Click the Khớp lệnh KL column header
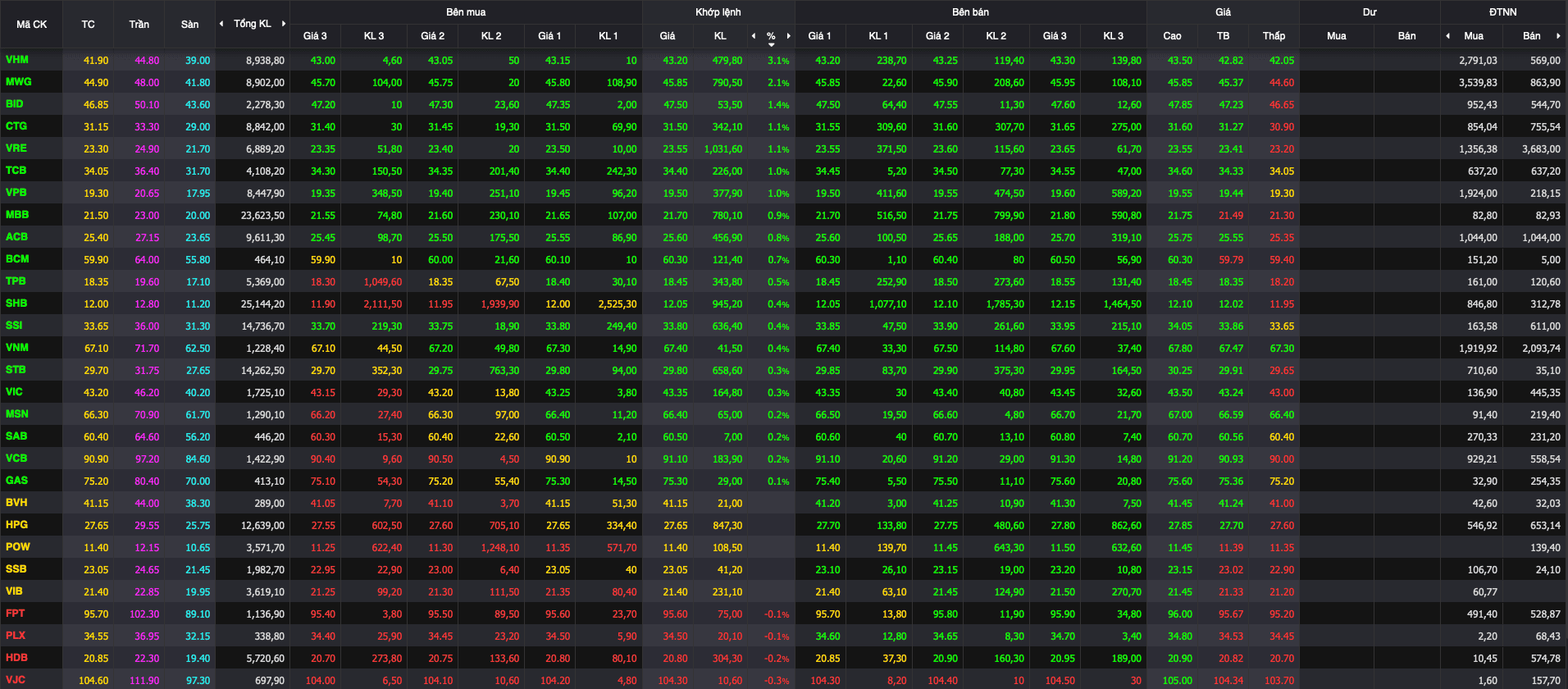 (720, 36)
